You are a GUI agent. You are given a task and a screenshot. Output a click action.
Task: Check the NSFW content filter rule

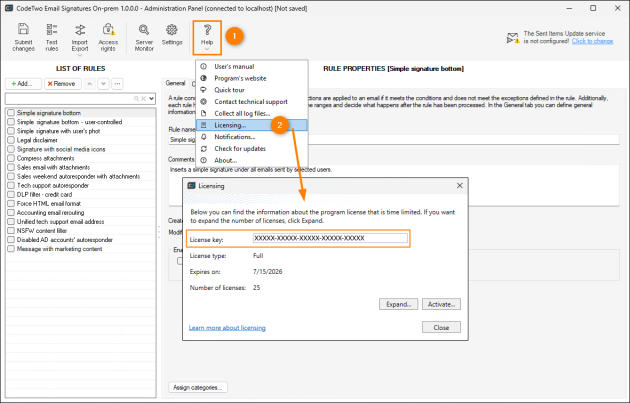click(11, 231)
